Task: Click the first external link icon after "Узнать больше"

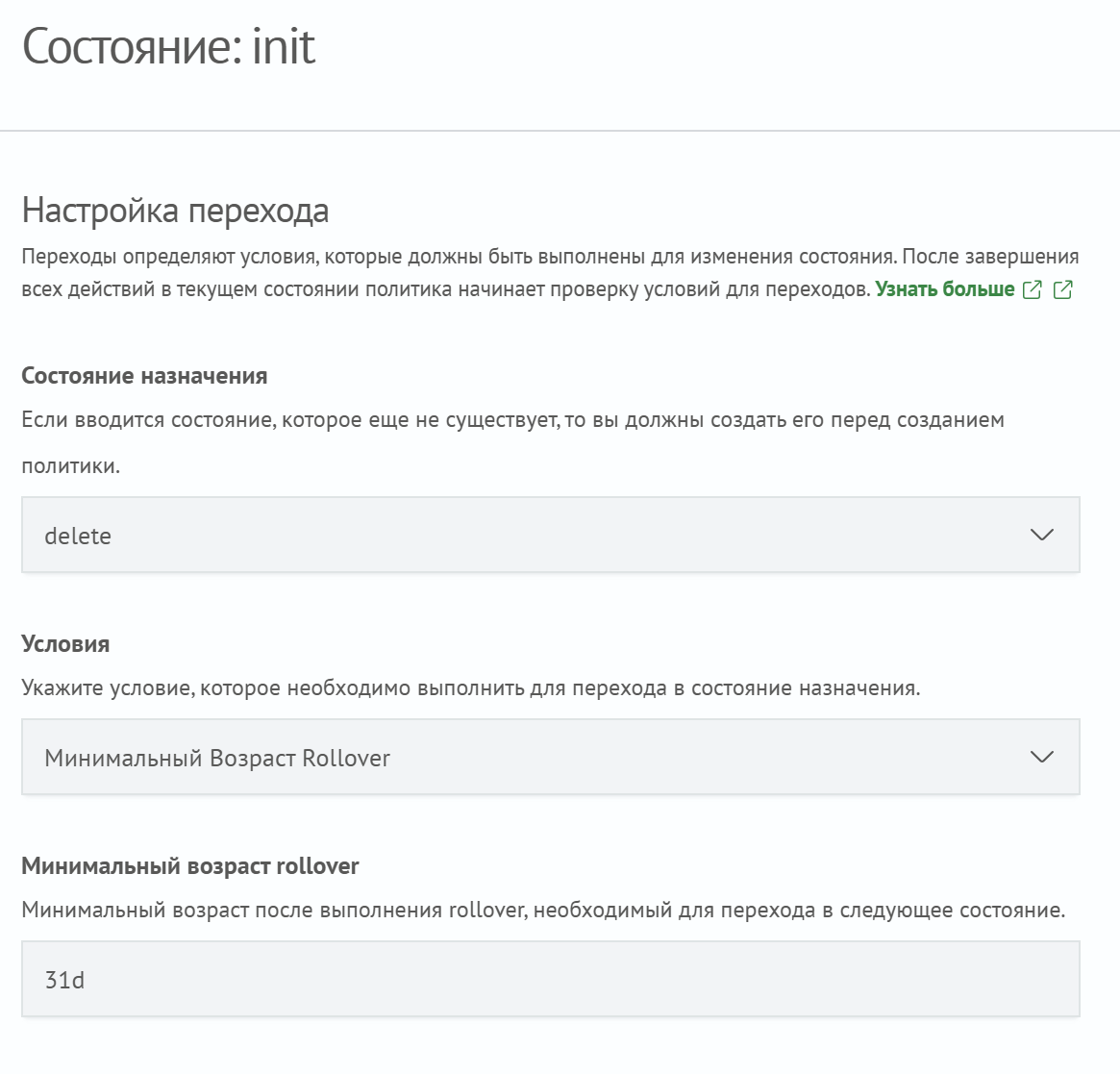Action: [1032, 289]
